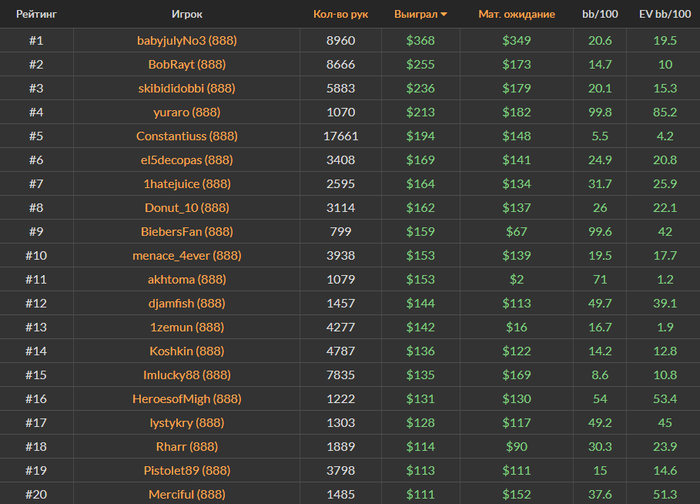This screenshot has height=504, width=700.
Task: Select skibididobbi (888) player link
Action: click(187, 88)
